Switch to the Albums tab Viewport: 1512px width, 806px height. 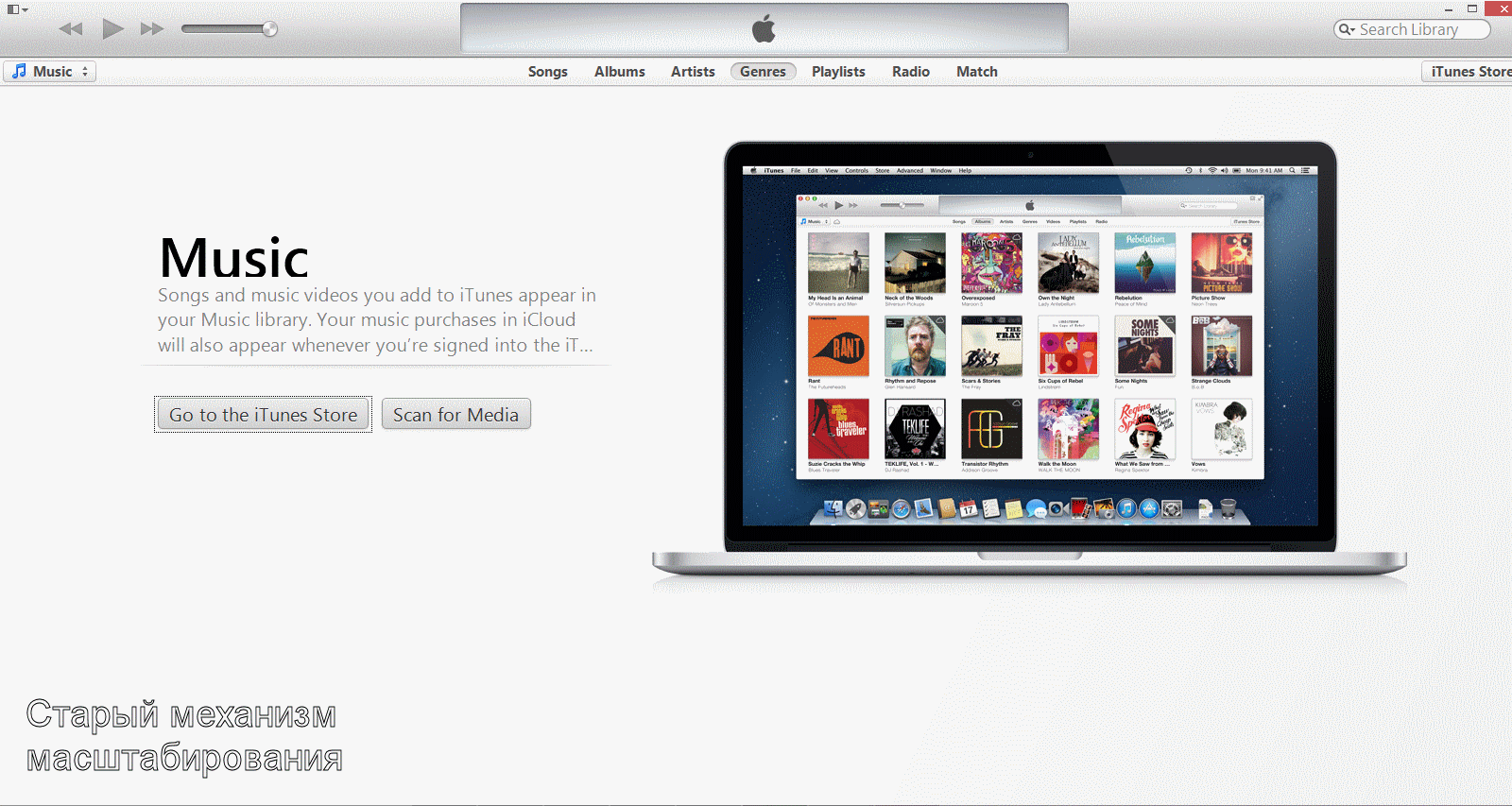620,72
